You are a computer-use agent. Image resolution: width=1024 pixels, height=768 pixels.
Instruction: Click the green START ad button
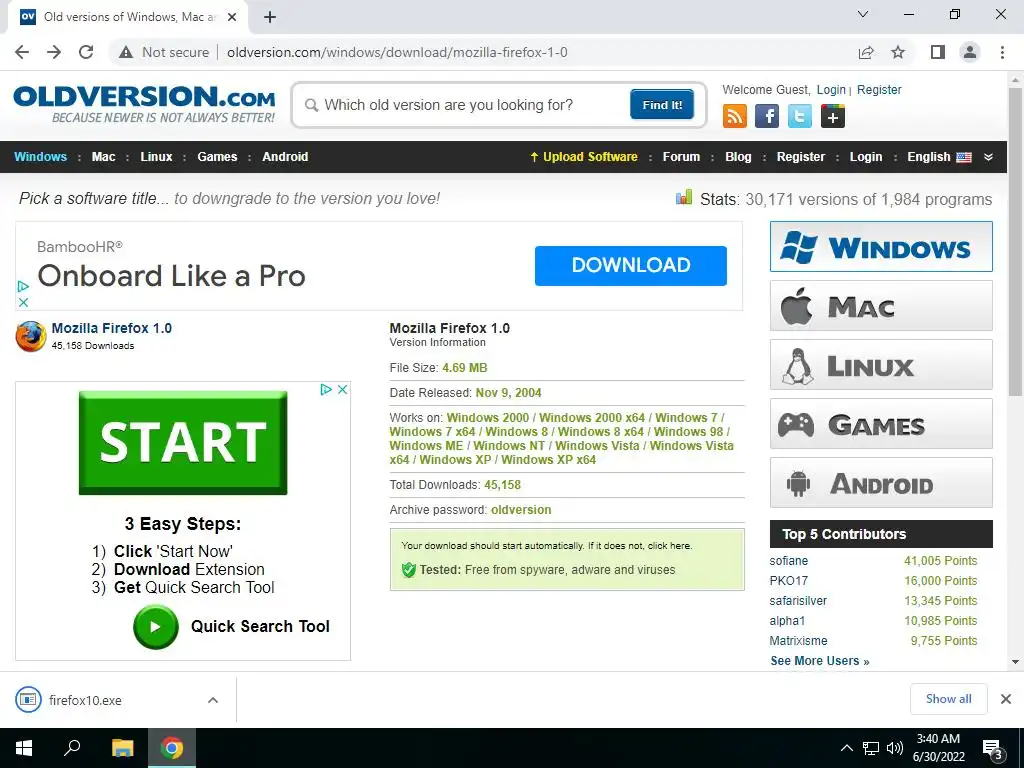(183, 443)
